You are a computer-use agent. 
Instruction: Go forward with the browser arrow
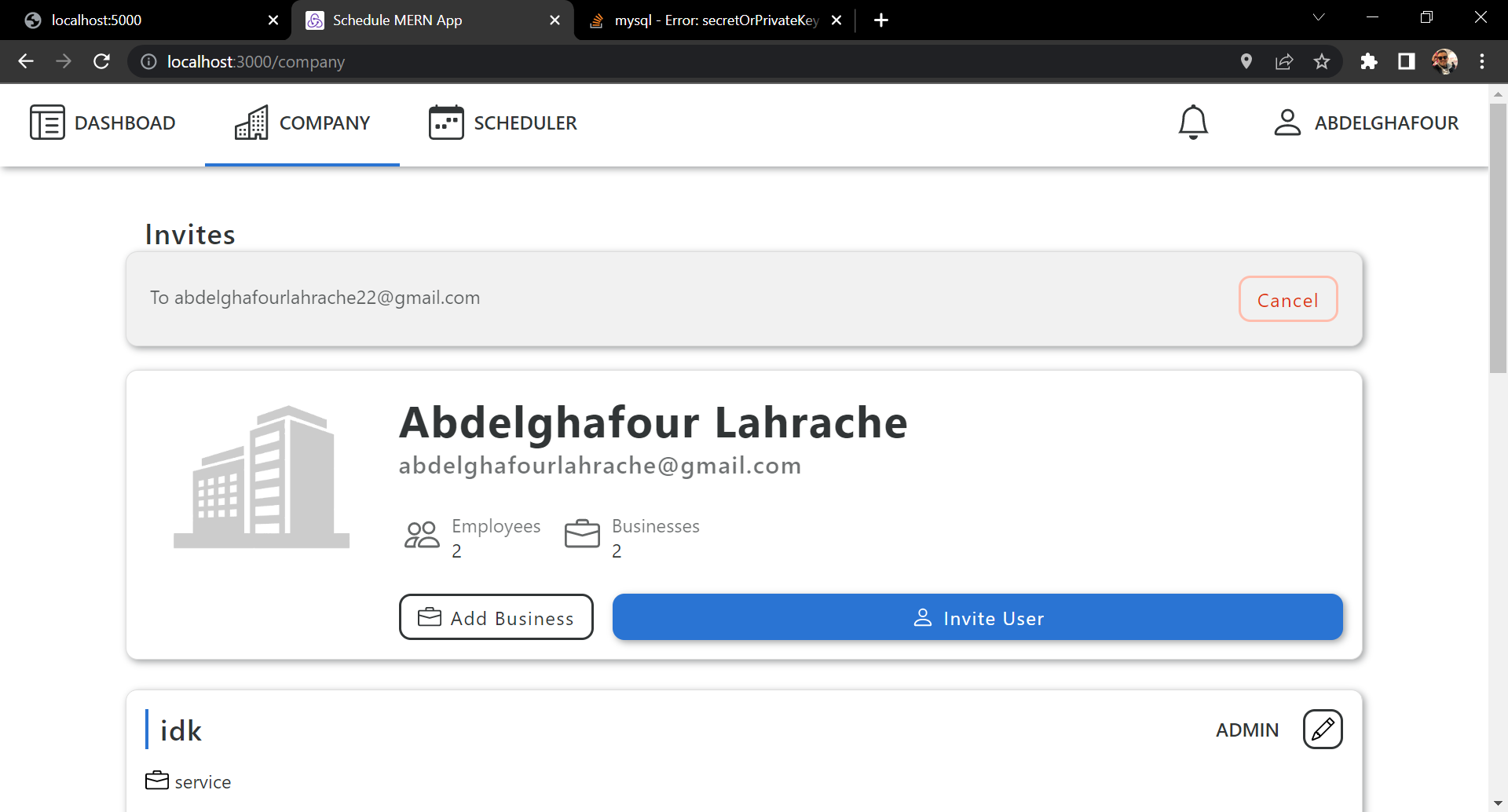point(64,61)
